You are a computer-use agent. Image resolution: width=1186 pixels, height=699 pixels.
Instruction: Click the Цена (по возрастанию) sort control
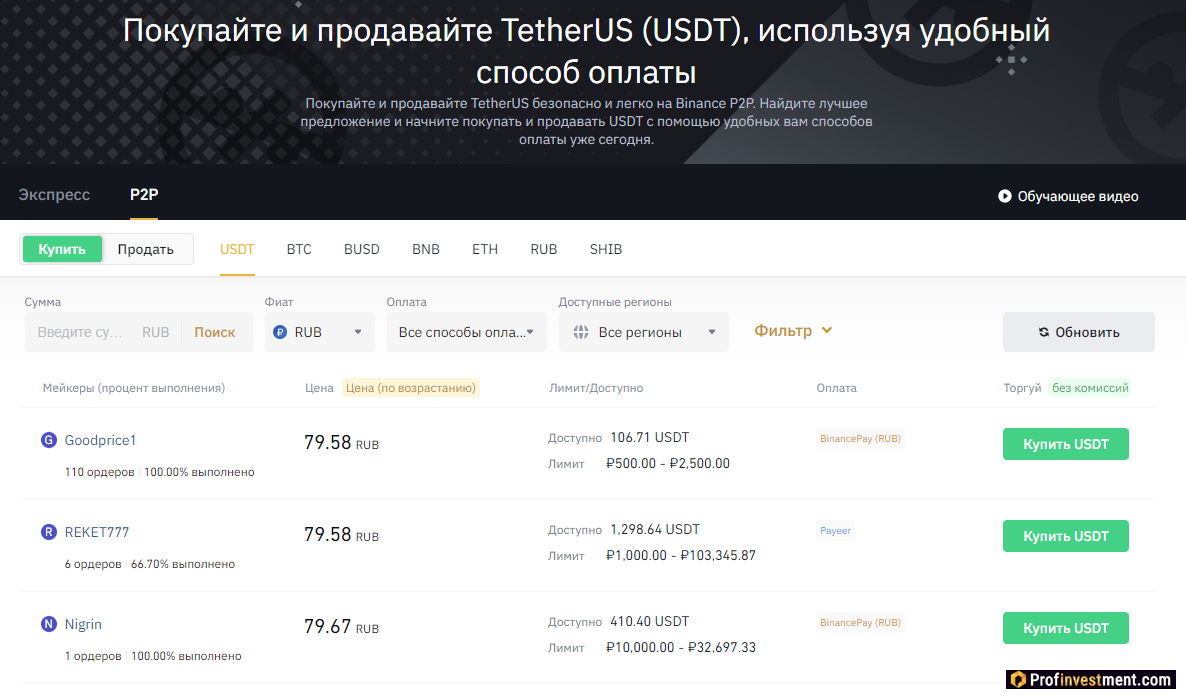(410, 388)
